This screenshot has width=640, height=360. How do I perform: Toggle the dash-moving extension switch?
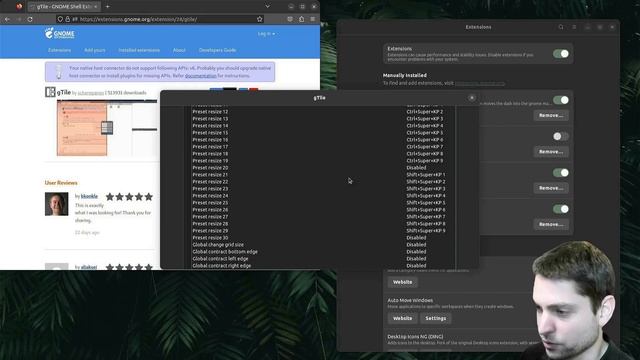click(x=561, y=100)
